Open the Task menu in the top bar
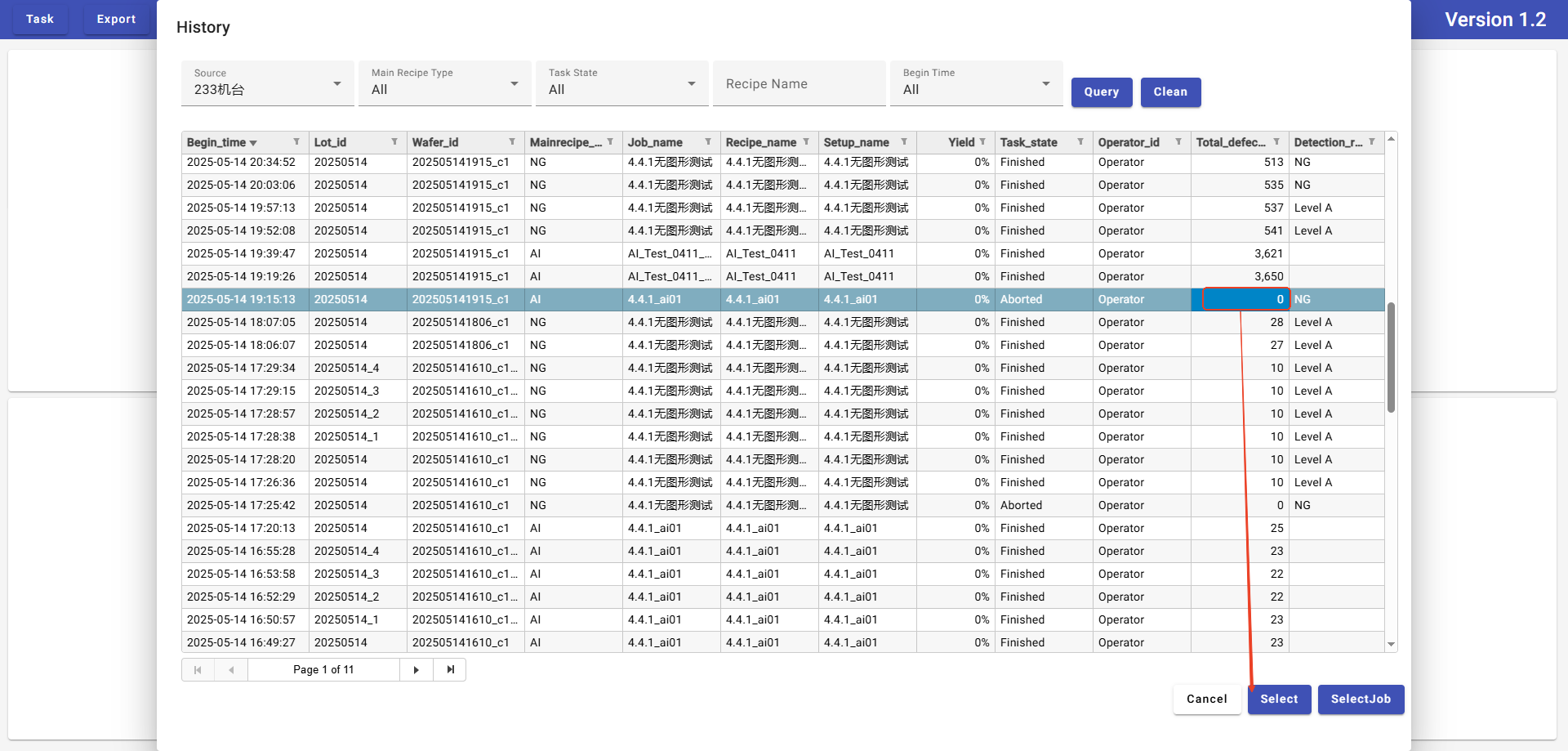The width and height of the screenshot is (1568, 751). (x=39, y=19)
